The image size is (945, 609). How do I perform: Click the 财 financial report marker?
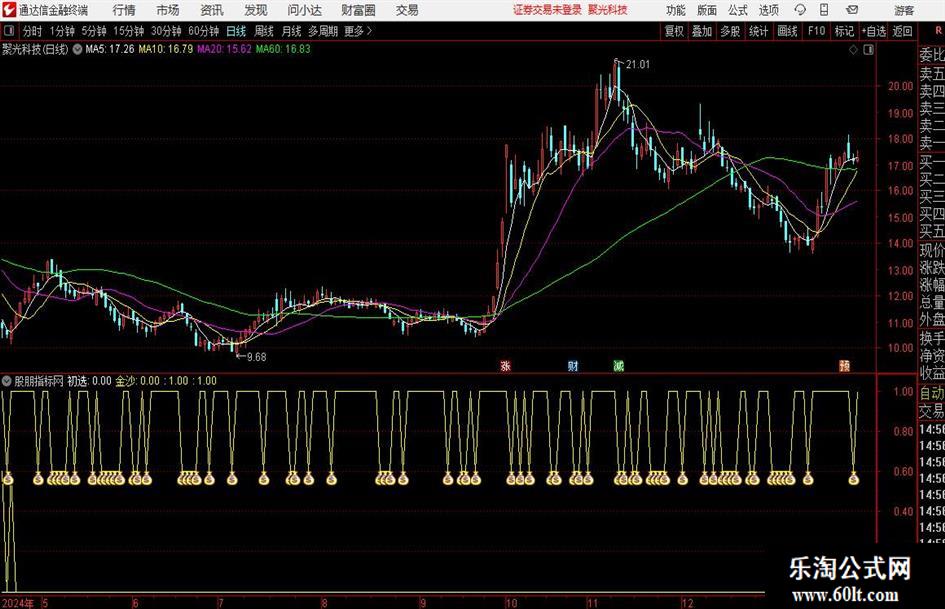click(x=573, y=365)
